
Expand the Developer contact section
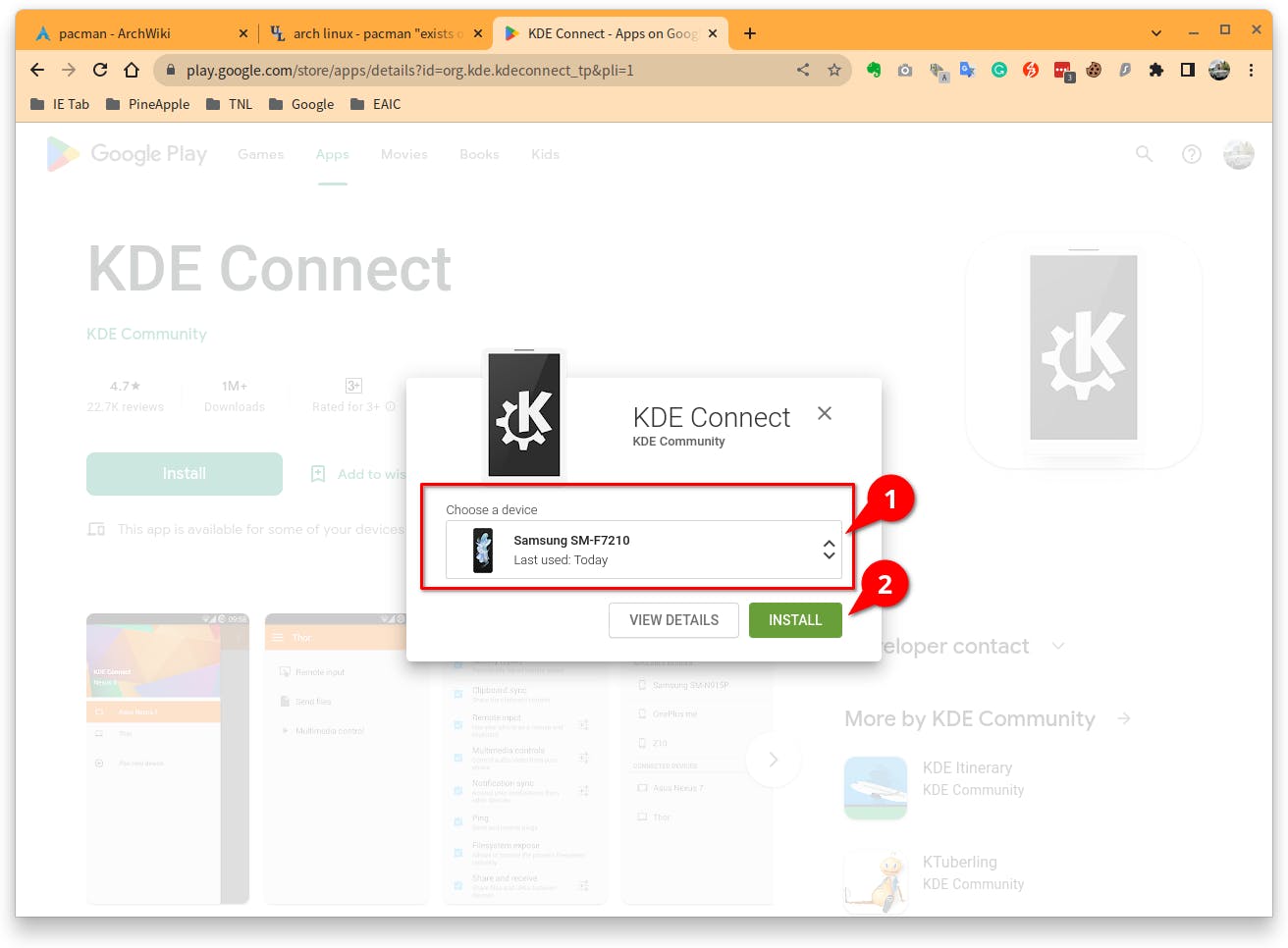1058,646
